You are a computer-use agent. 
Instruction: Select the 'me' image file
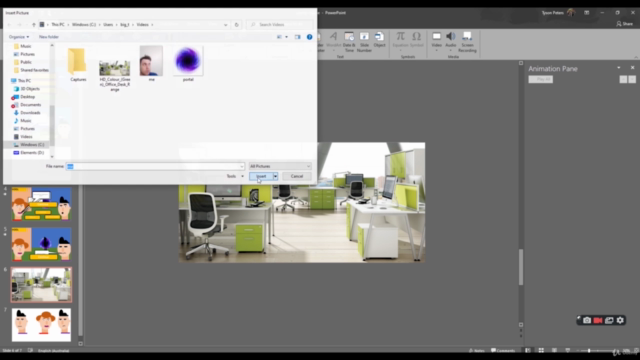(x=151, y=63)
